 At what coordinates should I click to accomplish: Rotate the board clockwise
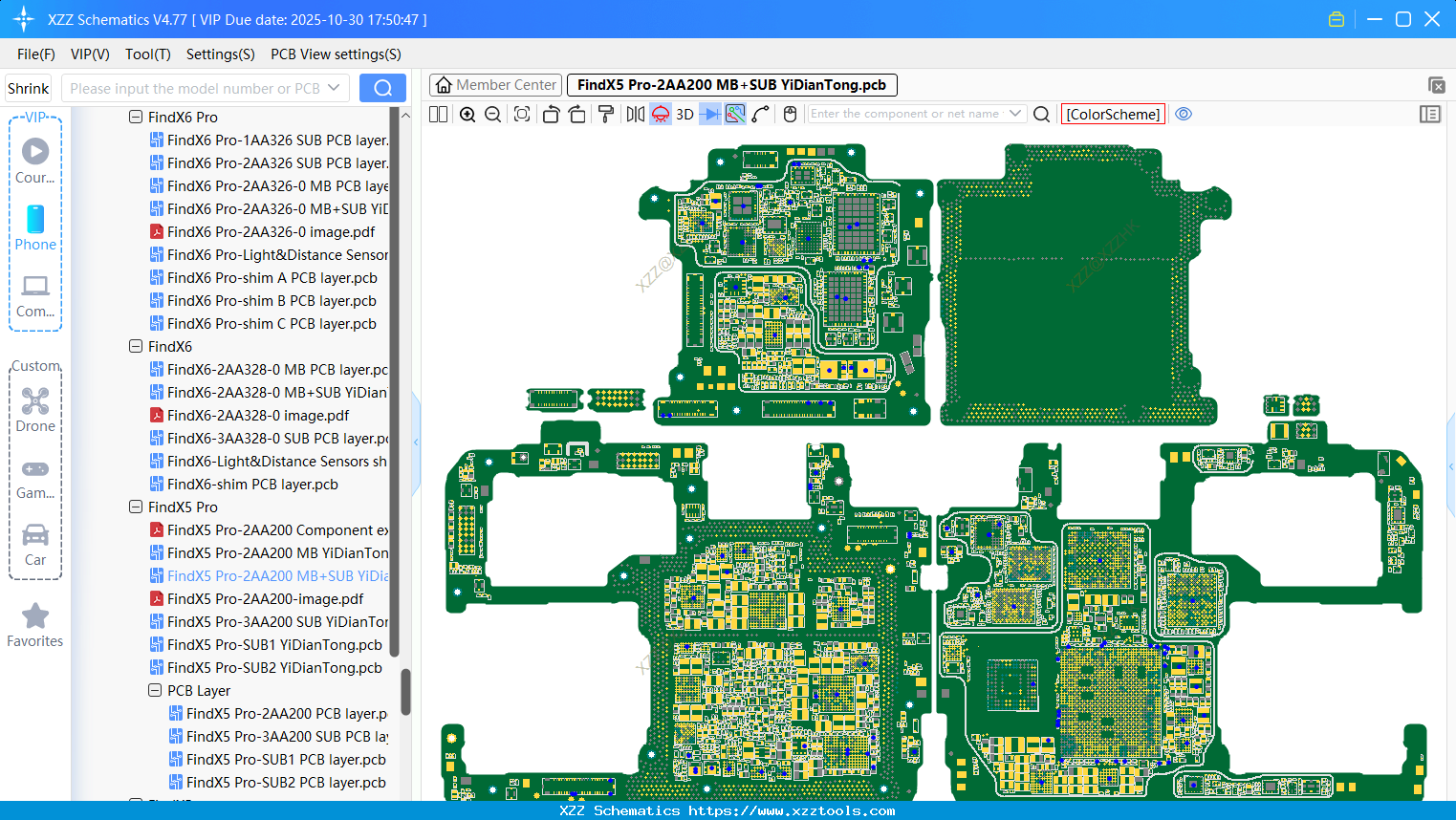[x=577, y=114]
